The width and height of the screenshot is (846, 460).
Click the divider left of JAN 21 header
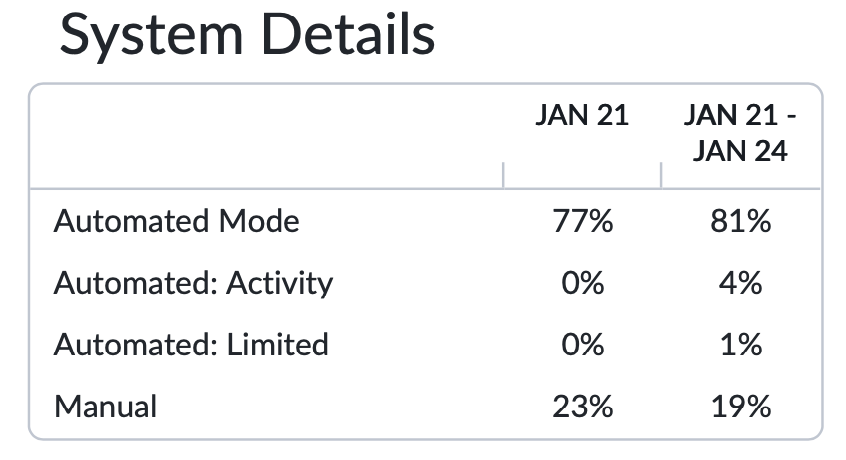503,175
